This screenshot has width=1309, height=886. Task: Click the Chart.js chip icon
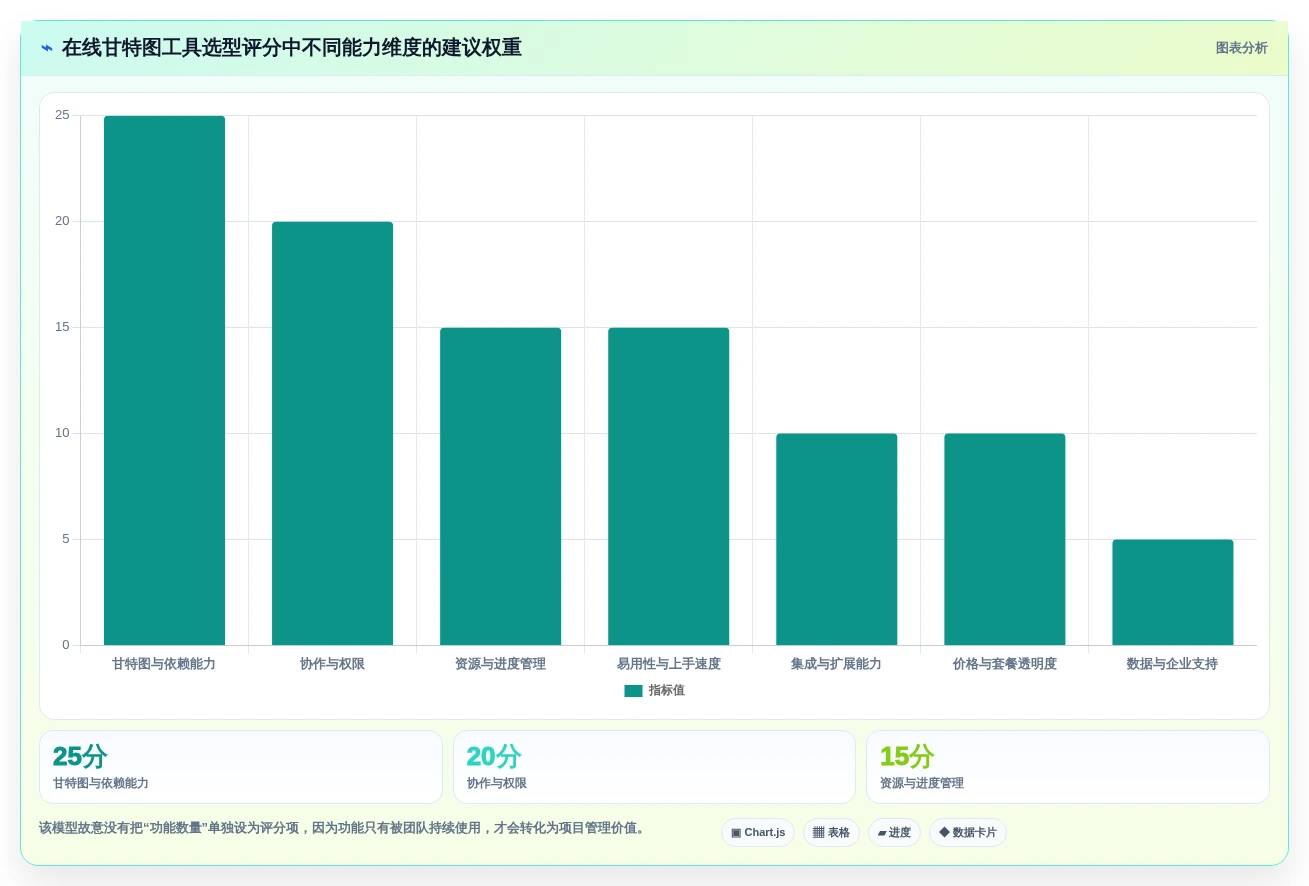736,832
